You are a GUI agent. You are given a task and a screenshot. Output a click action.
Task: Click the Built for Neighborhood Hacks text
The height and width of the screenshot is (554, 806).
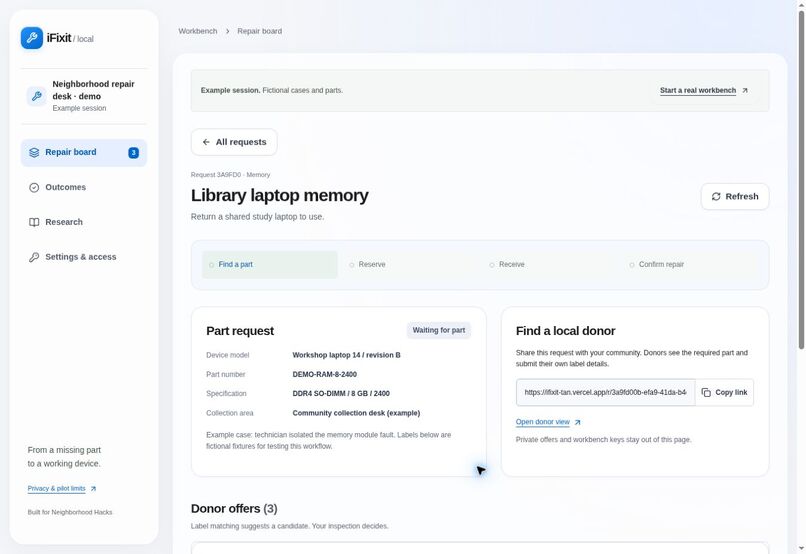(x=70, y=512)
